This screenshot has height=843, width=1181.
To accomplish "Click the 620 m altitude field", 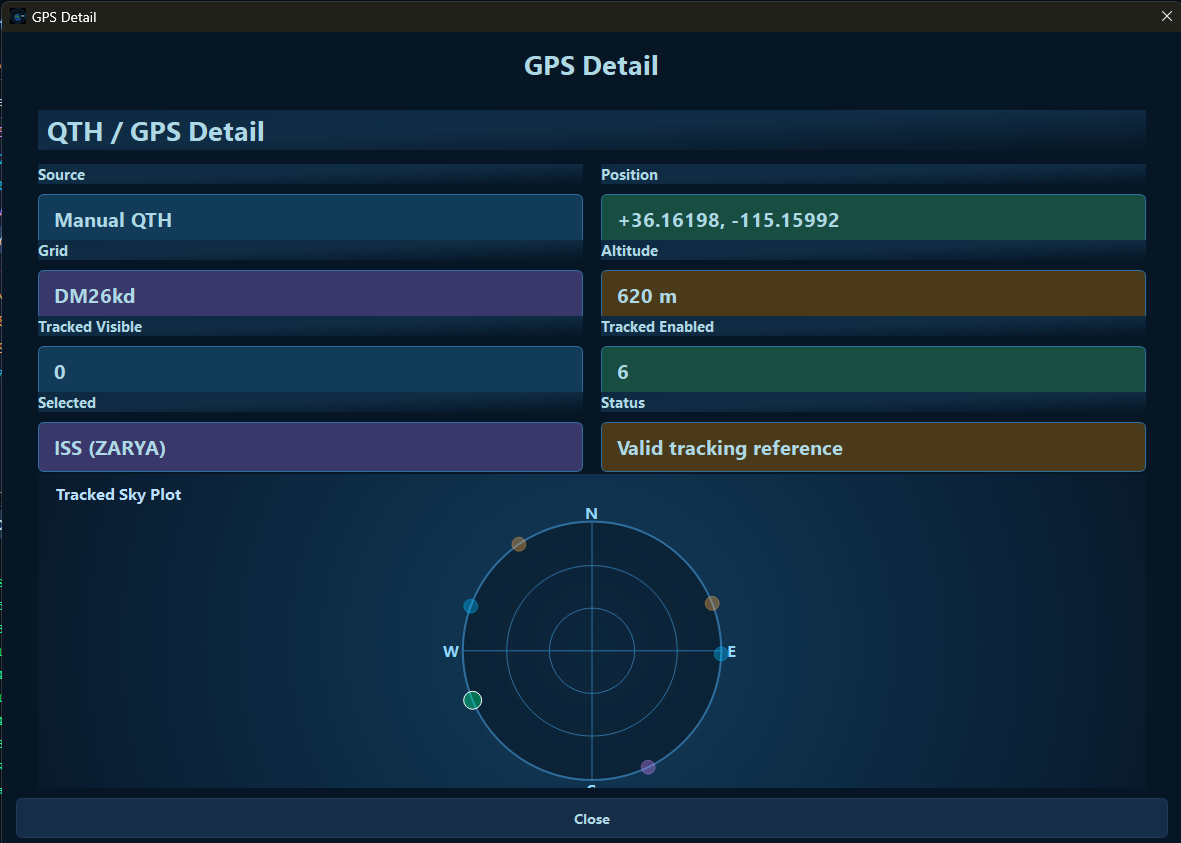I will [873, 294].
